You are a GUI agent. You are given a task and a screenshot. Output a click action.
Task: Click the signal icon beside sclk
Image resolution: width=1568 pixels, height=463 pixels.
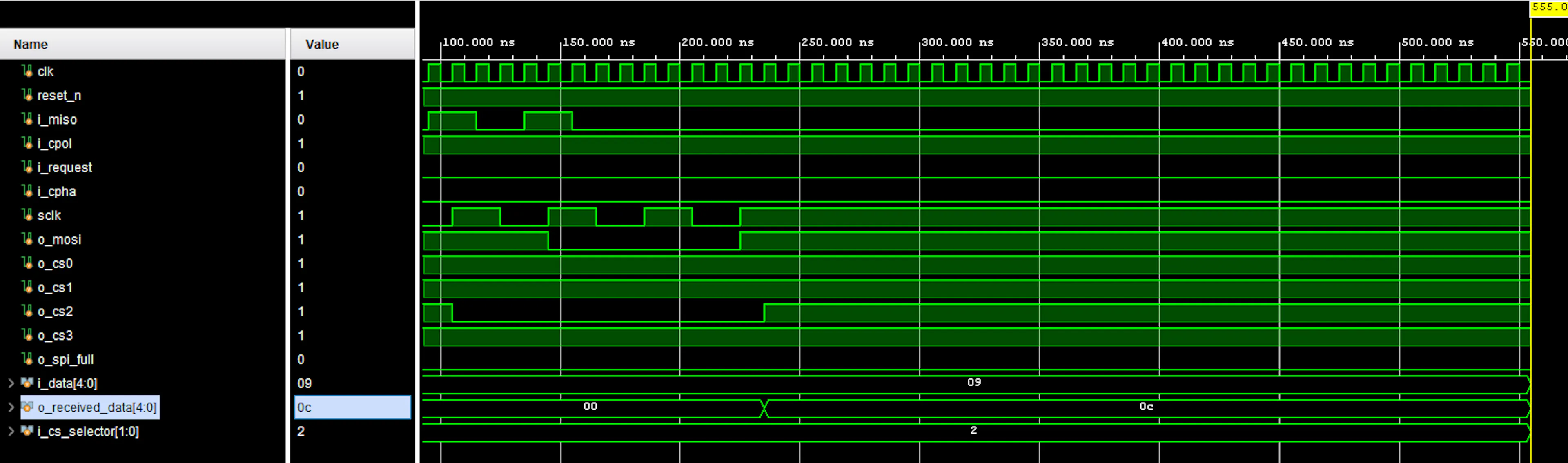tap(29, 216)
